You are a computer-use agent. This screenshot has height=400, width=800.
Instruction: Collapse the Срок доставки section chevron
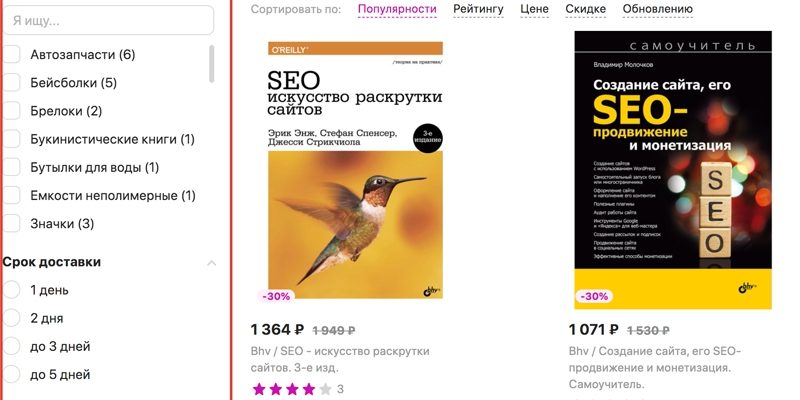tap(211, 263)
